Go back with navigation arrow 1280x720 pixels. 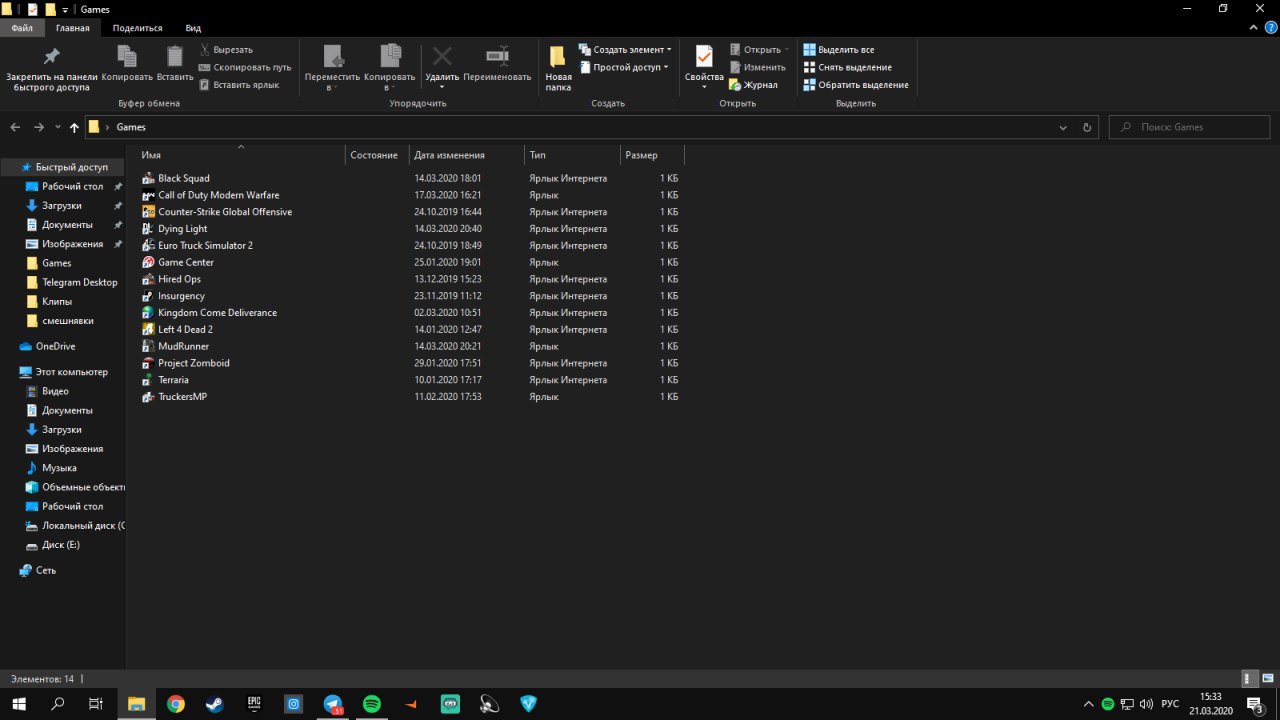(x=15, y=127)
